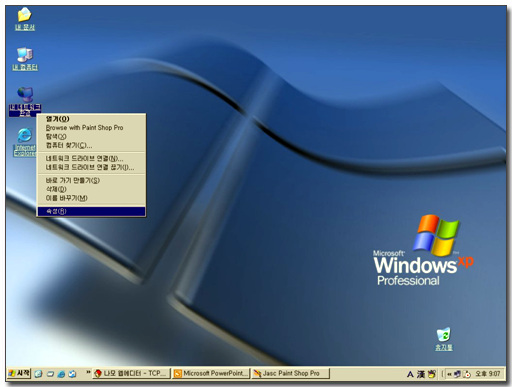Choose 삭제(D) in the context menu
Image resolution: width=512 pixels, height=387 pixels.
tap(91, 189)
